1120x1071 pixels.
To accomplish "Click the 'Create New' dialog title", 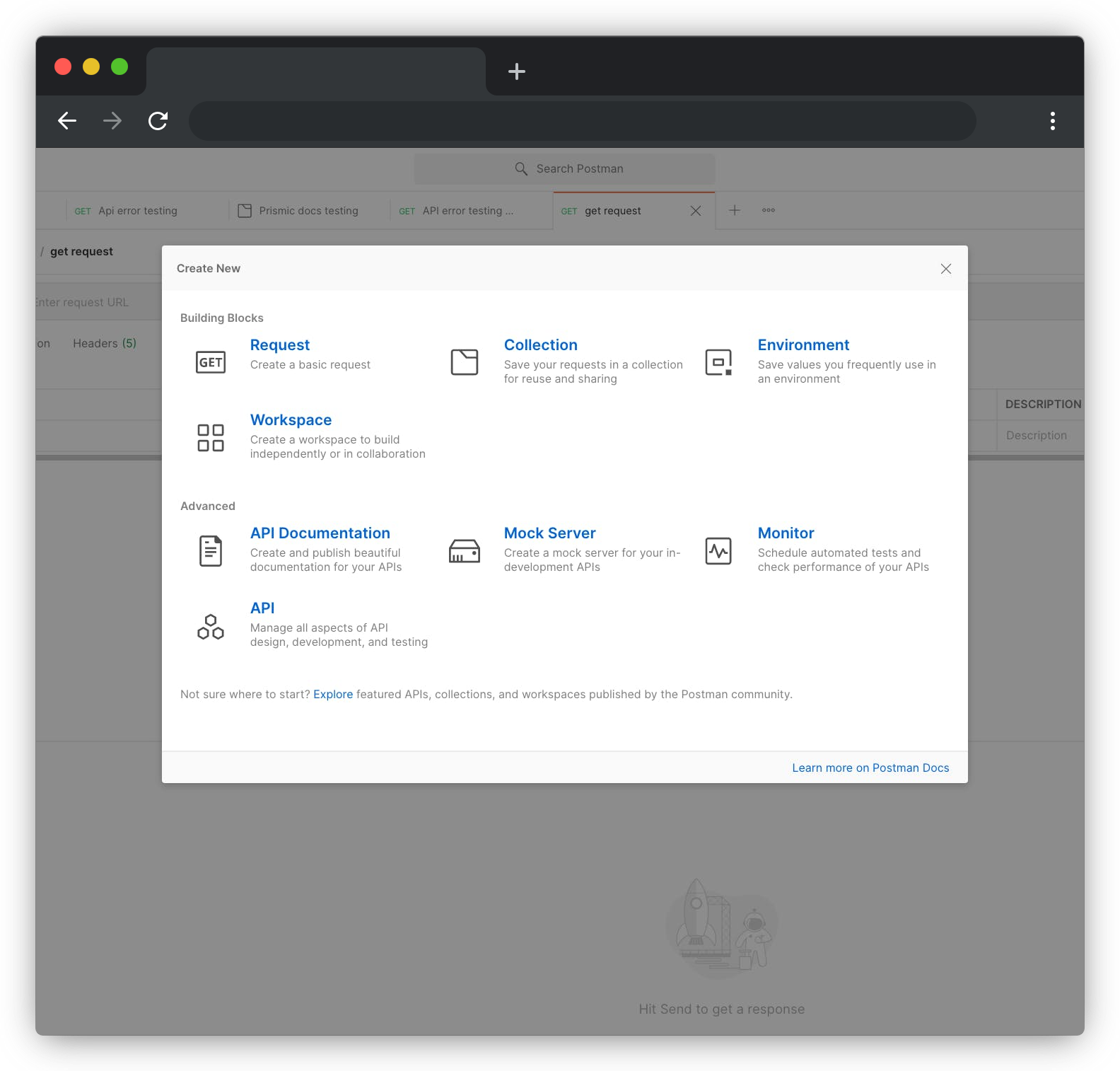I will [209, 269].
